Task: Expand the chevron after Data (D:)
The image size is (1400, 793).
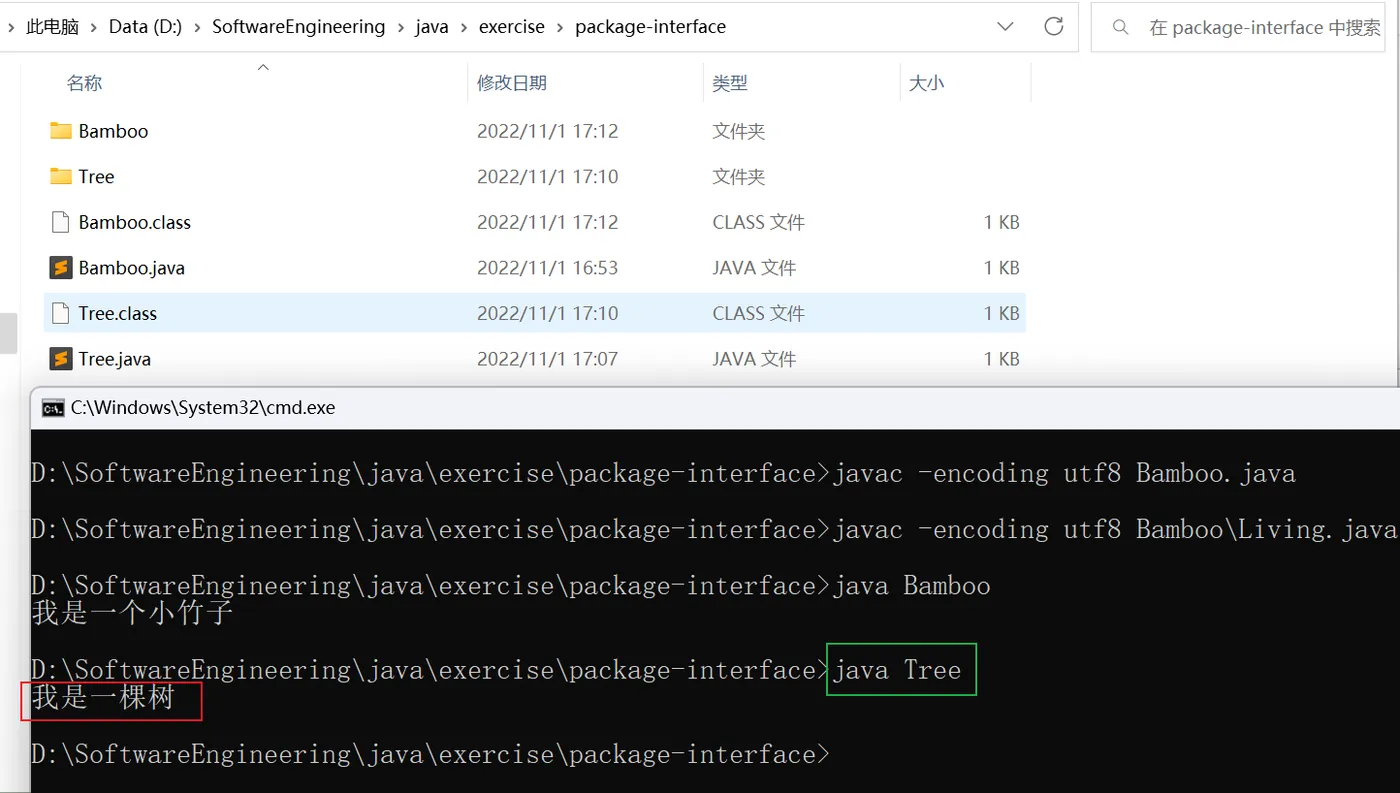Action: pos(197,27)
